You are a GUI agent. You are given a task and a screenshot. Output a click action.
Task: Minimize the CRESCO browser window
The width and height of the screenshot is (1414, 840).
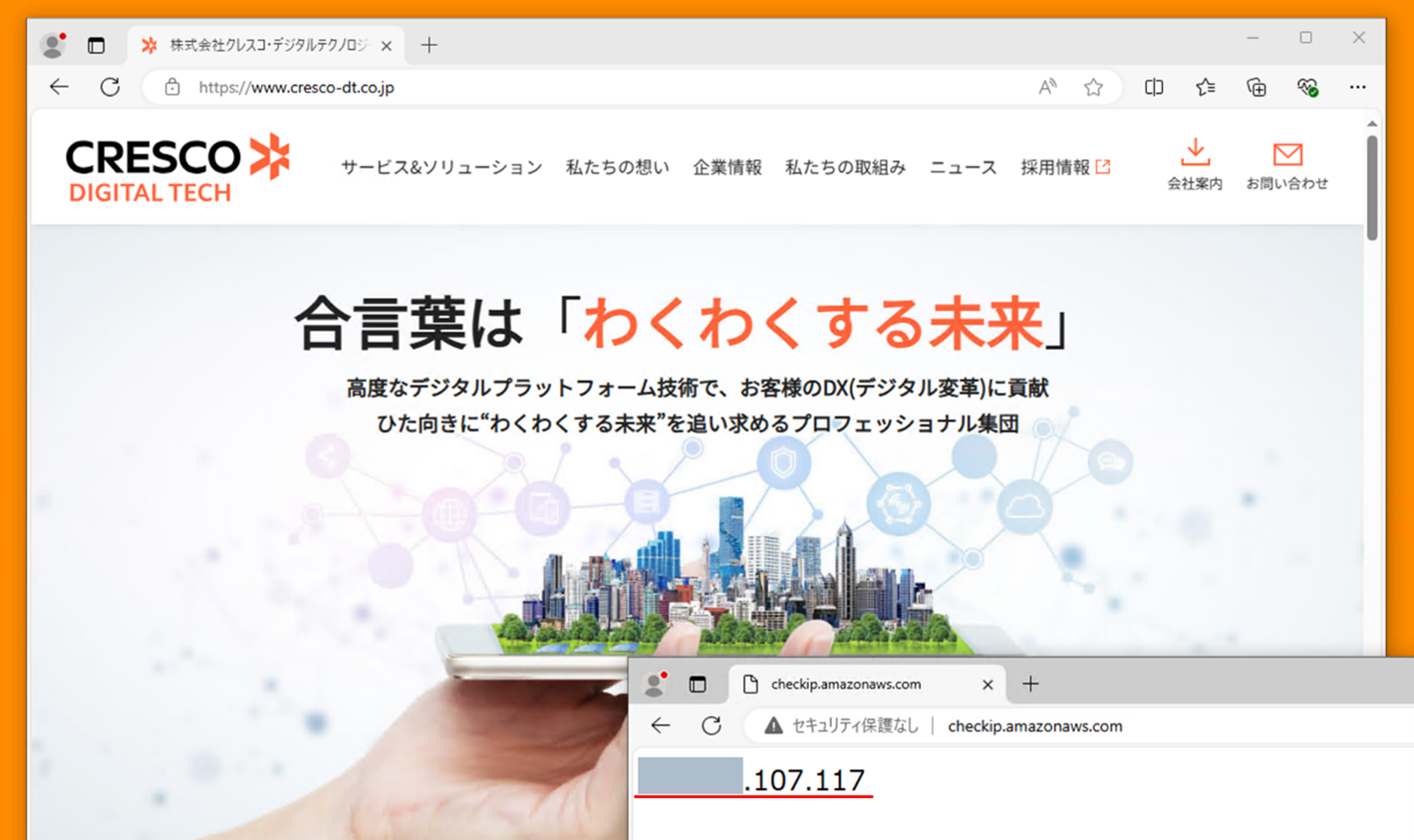1253,38
